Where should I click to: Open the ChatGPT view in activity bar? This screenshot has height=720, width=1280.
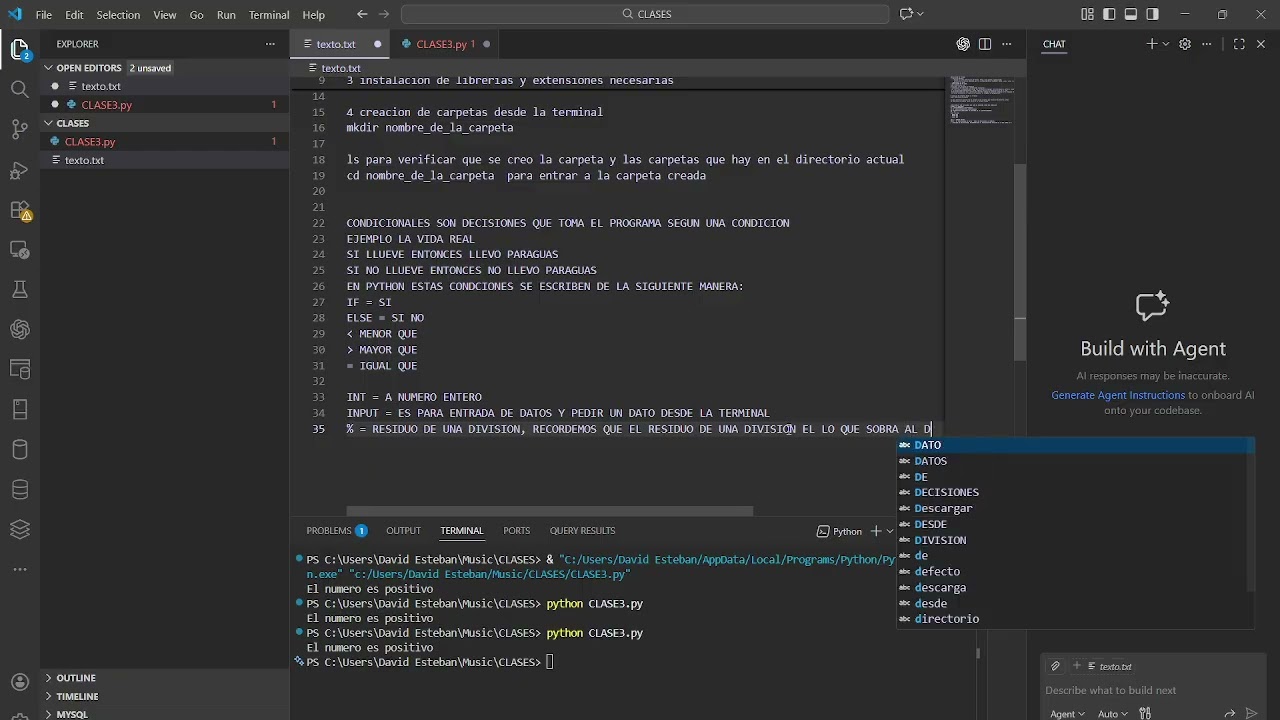pyautogui.click(x=19, y=329)
